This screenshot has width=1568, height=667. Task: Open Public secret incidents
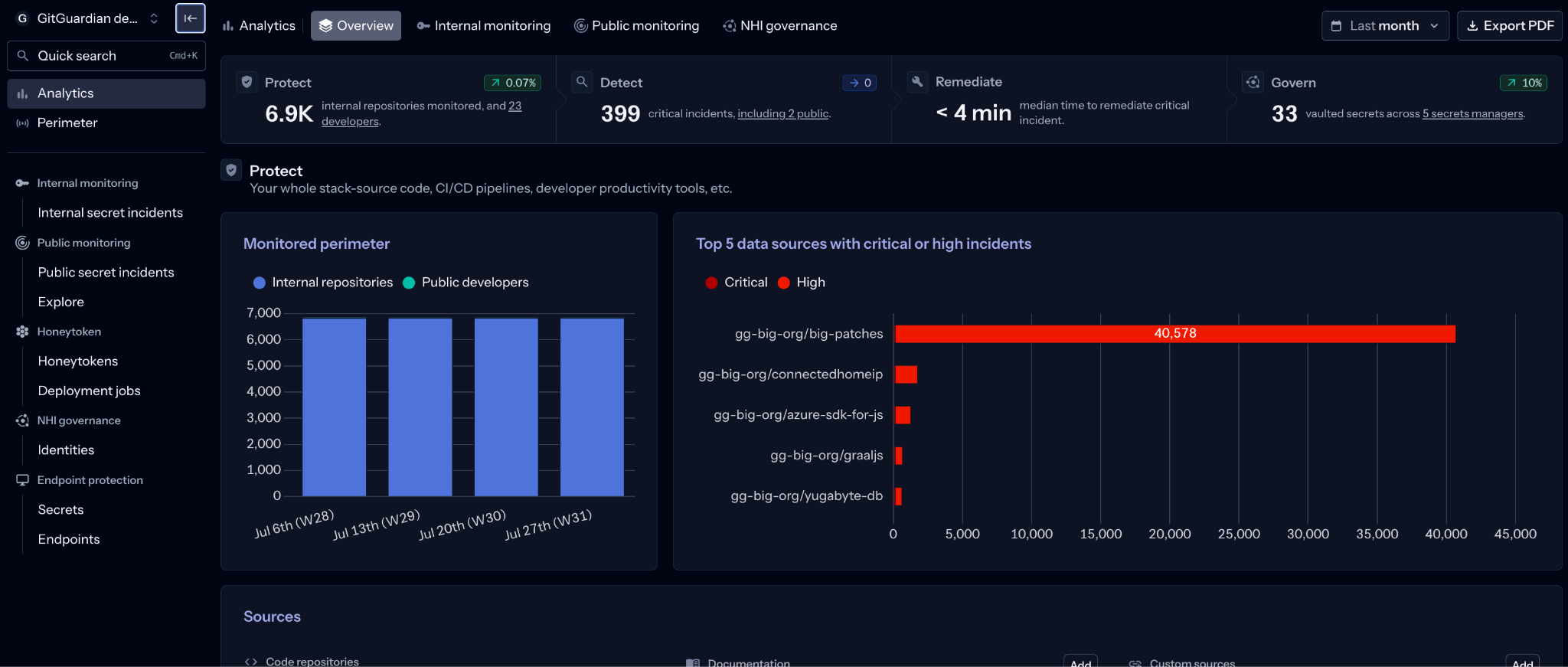[106, 273]
